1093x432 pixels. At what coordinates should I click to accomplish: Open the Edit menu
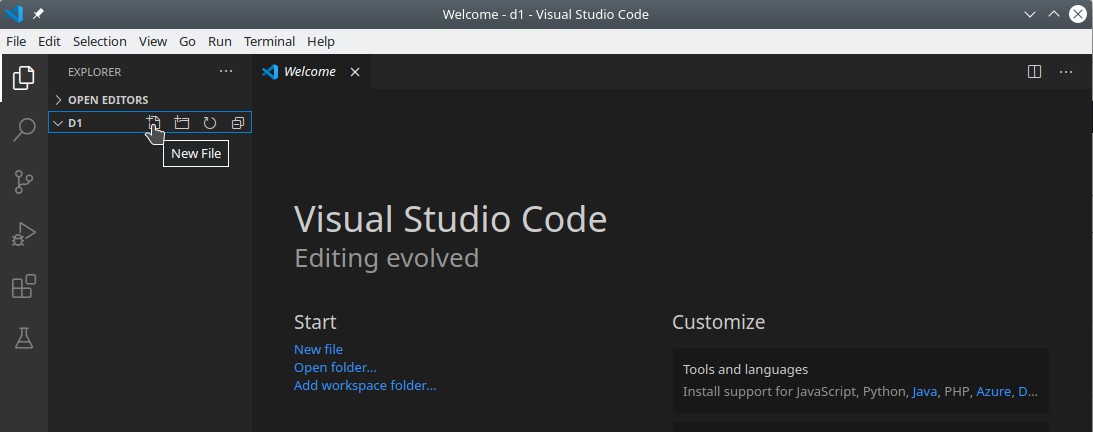coord(49,41)
